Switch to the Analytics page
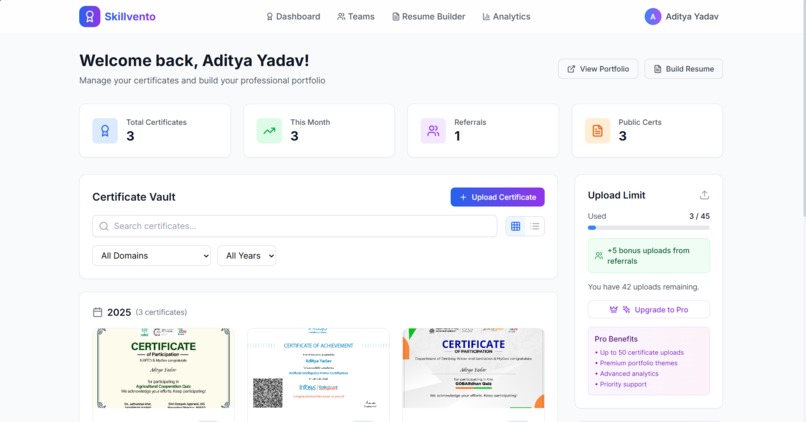This screenshot has width=806, height=422. click(x=506, y=16)
